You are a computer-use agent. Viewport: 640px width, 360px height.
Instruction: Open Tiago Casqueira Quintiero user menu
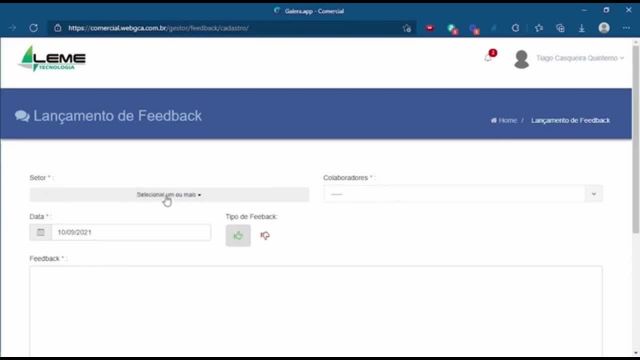pos(580,58)
